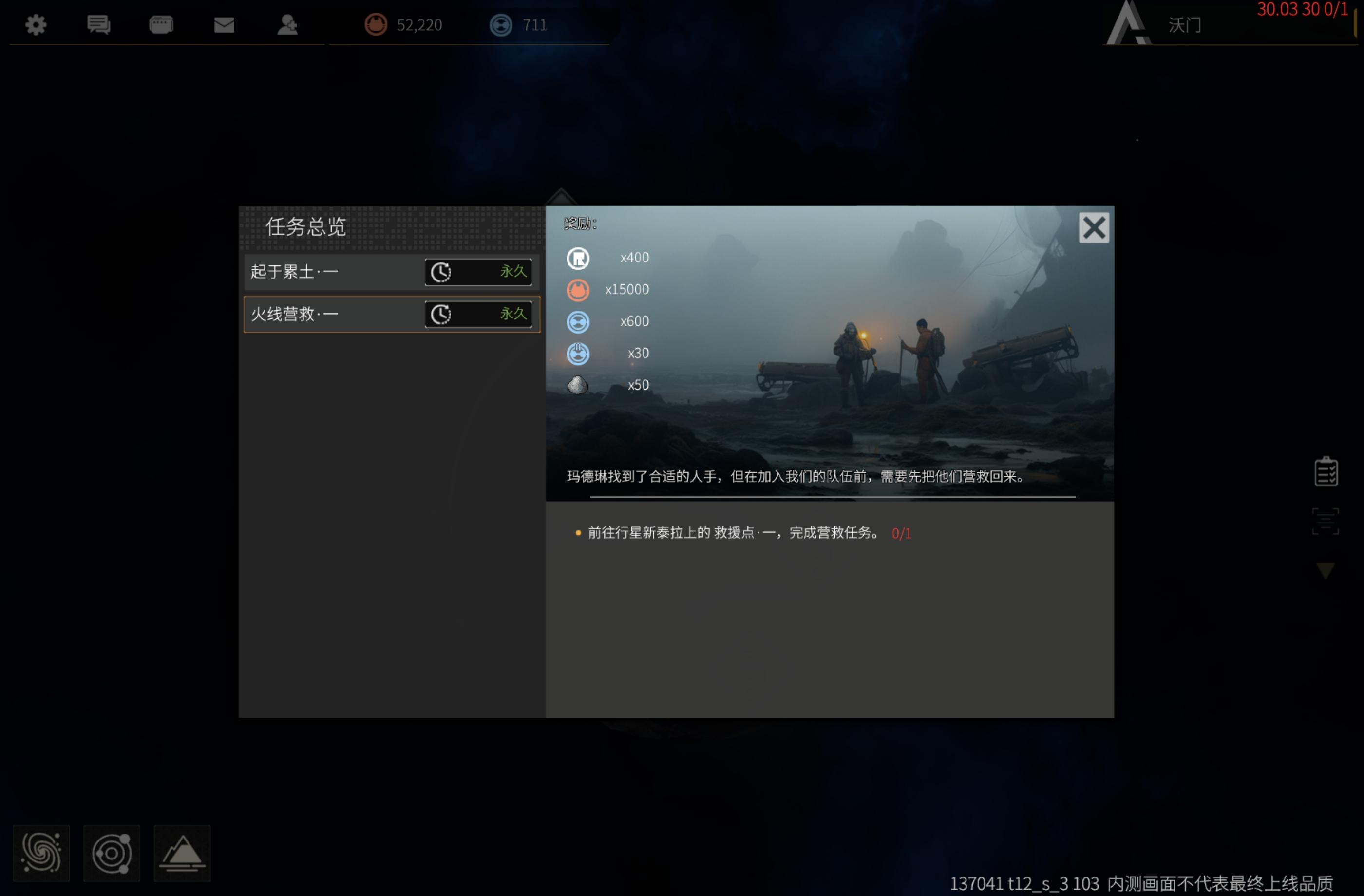Open the add friend profile icon
1364x896 pixels.
[x=287, y=25]
